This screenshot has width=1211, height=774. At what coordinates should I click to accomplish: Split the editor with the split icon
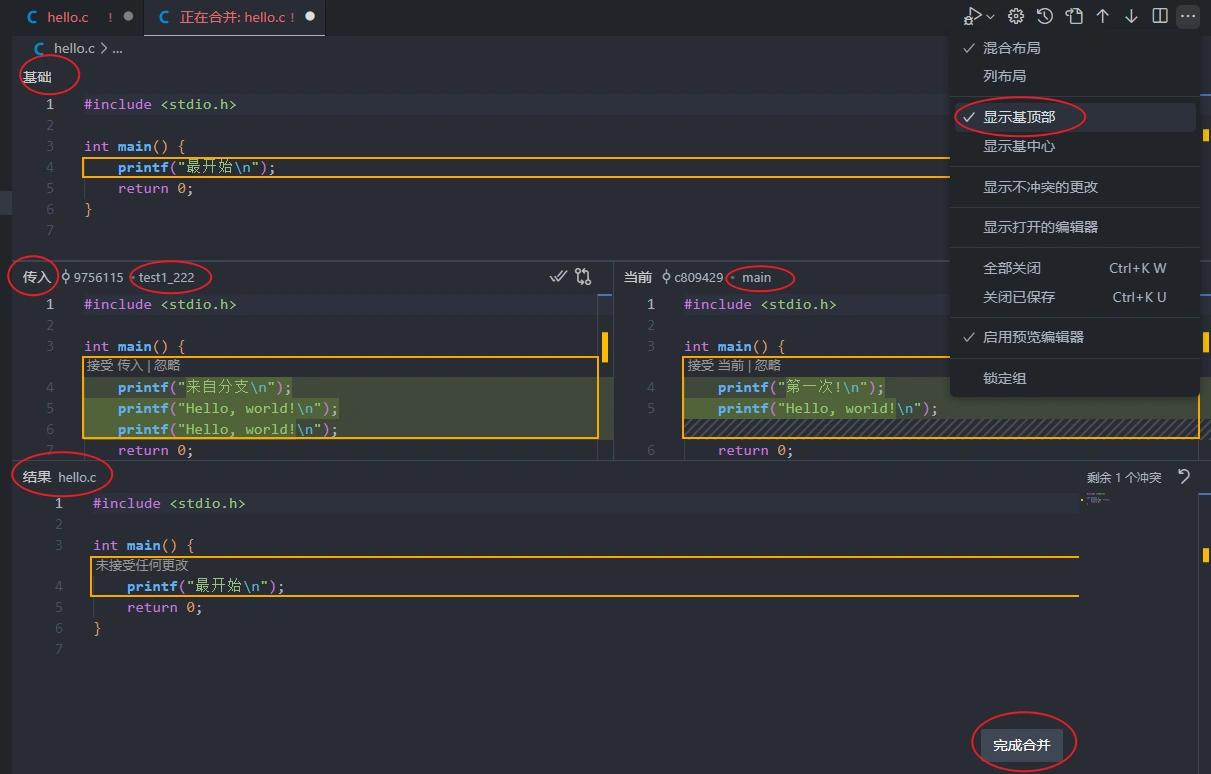coord(1160,16)
